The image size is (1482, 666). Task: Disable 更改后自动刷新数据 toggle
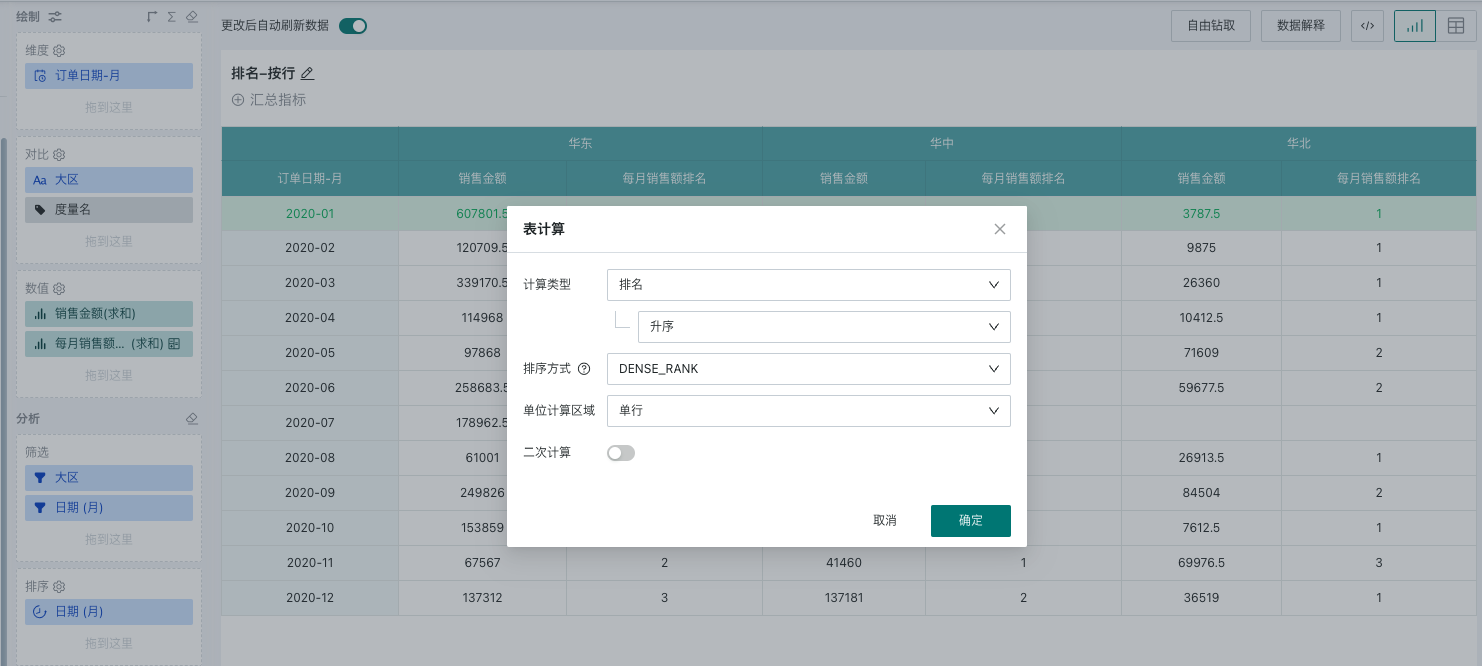[x=353, y=26]
